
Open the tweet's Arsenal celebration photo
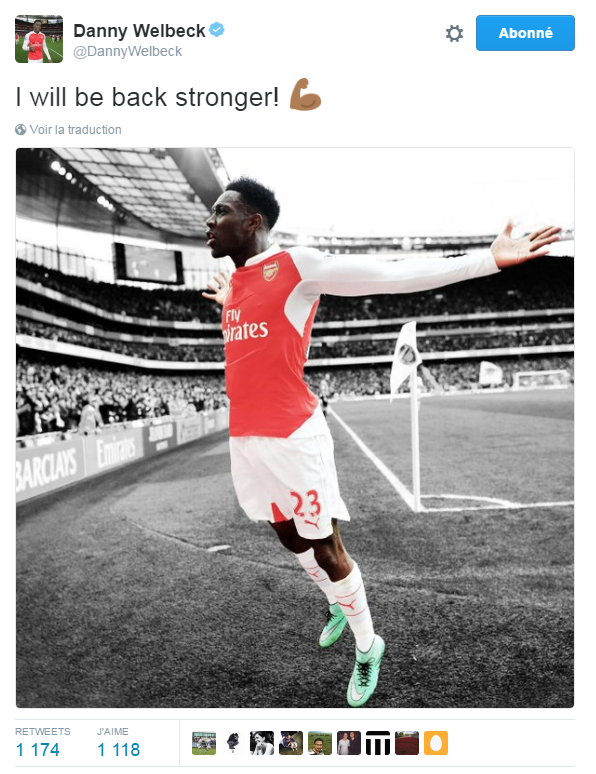[295, 427]
